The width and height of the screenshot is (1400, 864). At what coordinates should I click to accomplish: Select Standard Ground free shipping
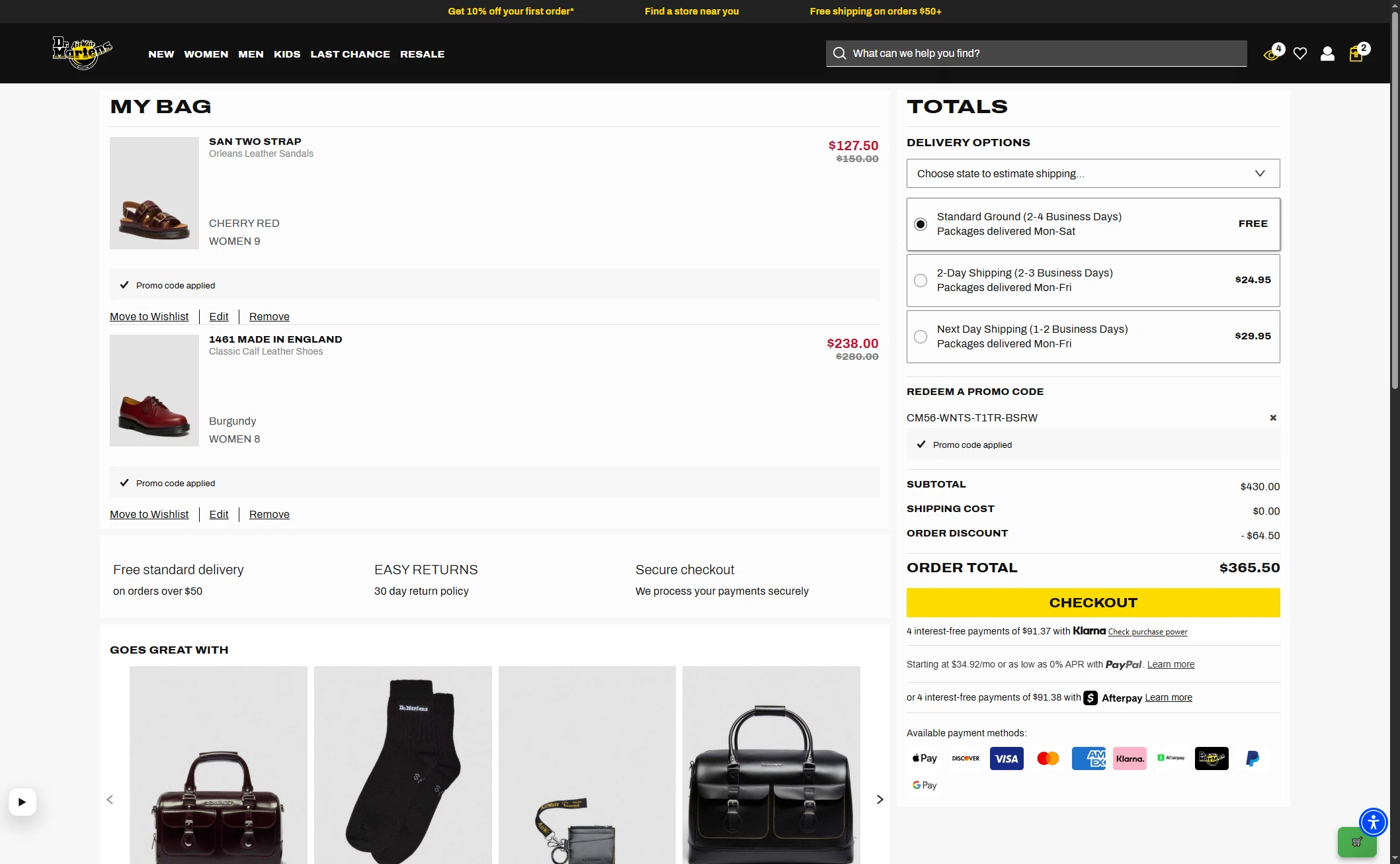click(921, 224)
